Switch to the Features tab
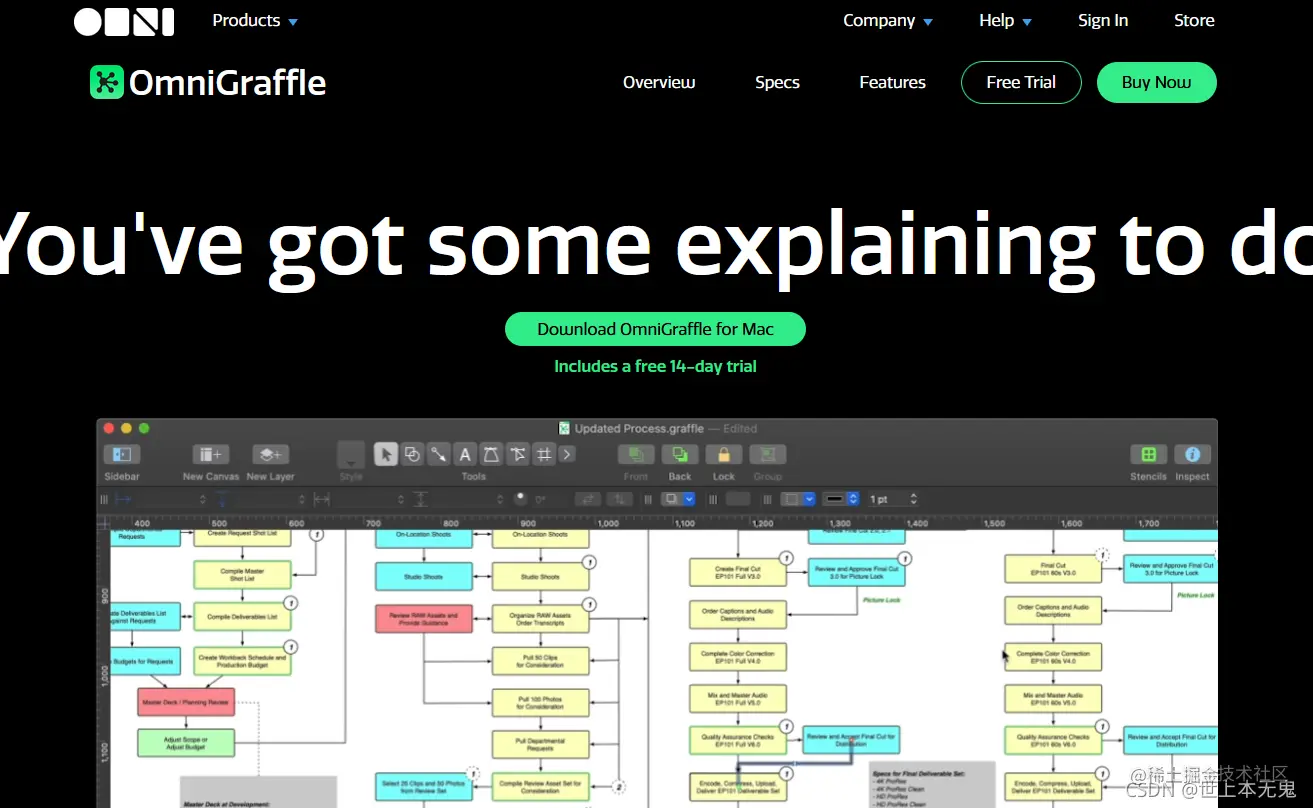The width and height of the screenshot is (1313, 808). 892,82
